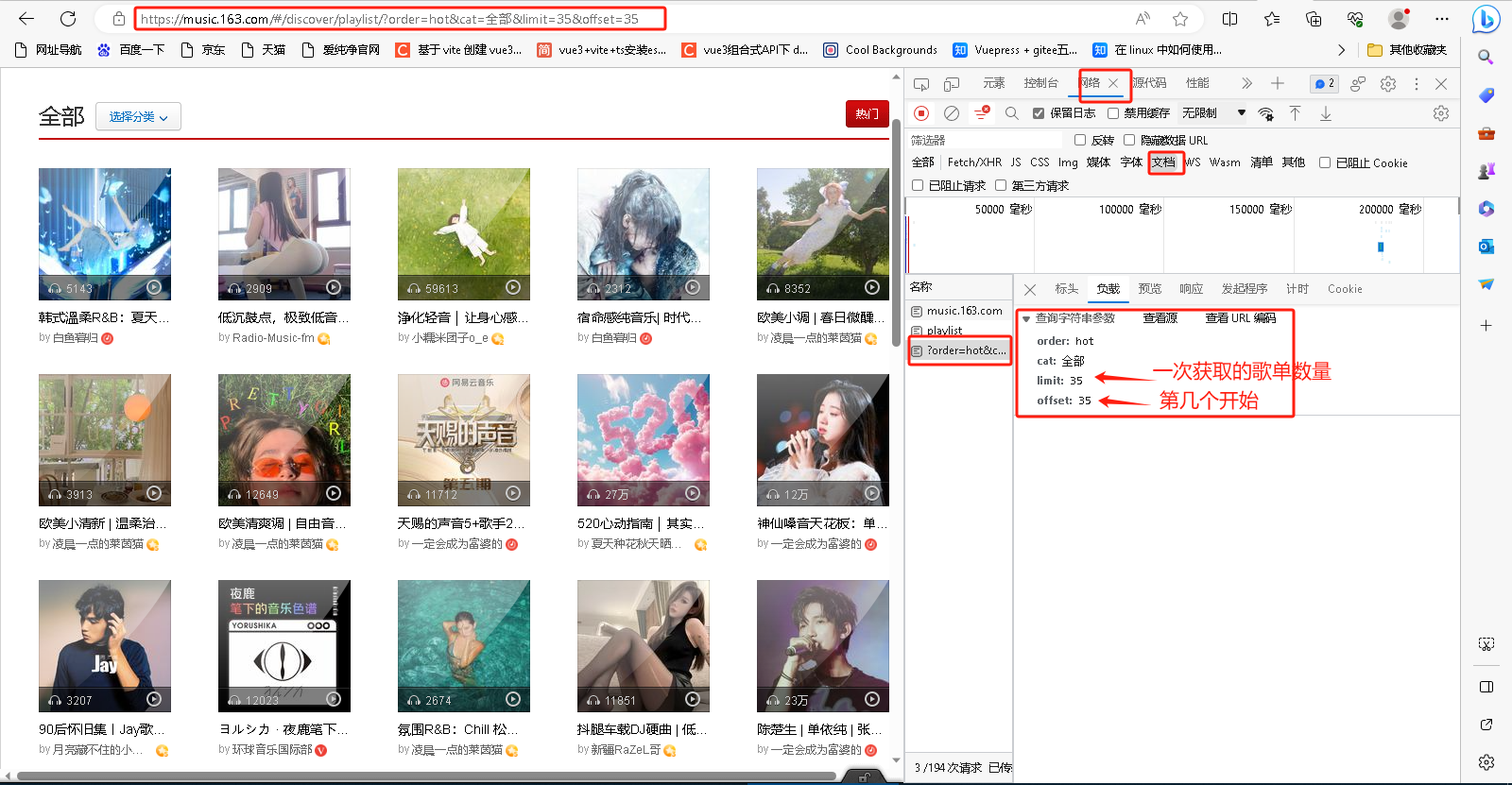
Task: Export HAR file download arrow
Action: (x=1326, y=113)
